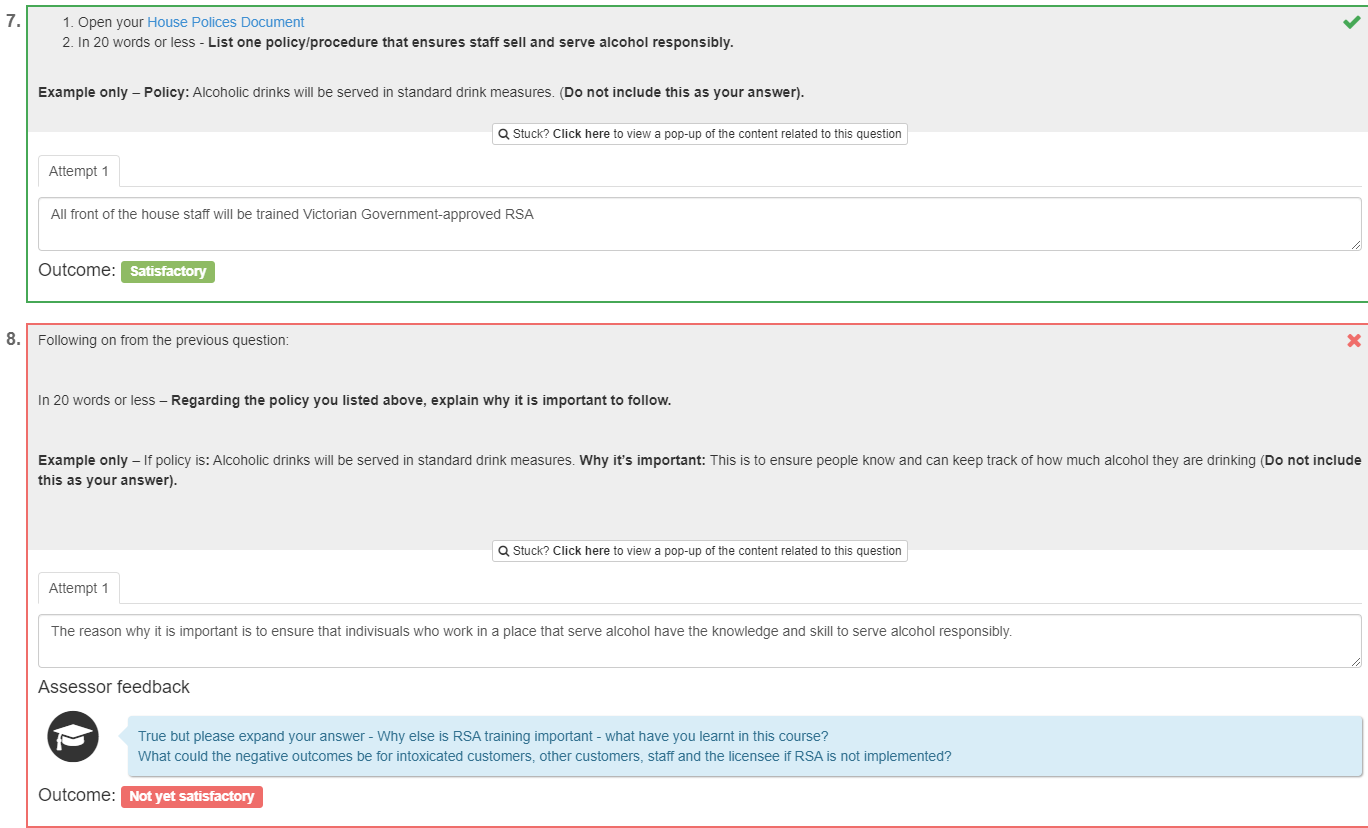Screen dimensions: 1368x828
Task: Click the Outcome label in question 7
Action: click(77, 270)
